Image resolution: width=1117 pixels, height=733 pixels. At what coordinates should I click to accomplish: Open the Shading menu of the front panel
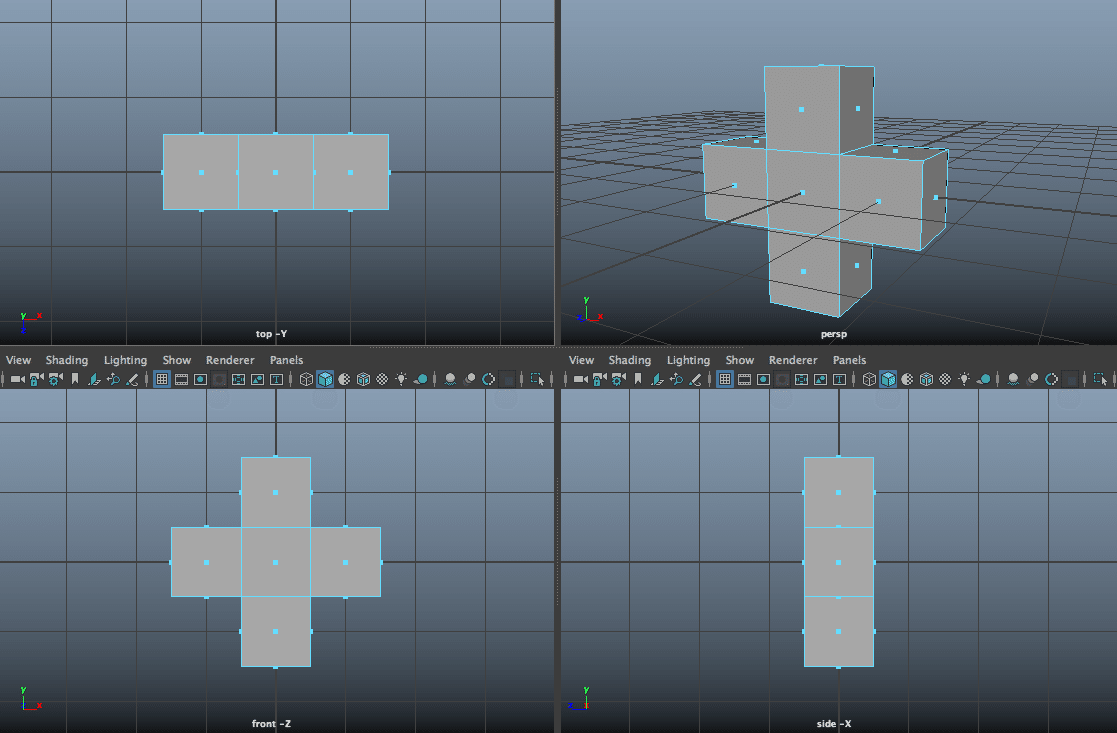coord(67,360)
